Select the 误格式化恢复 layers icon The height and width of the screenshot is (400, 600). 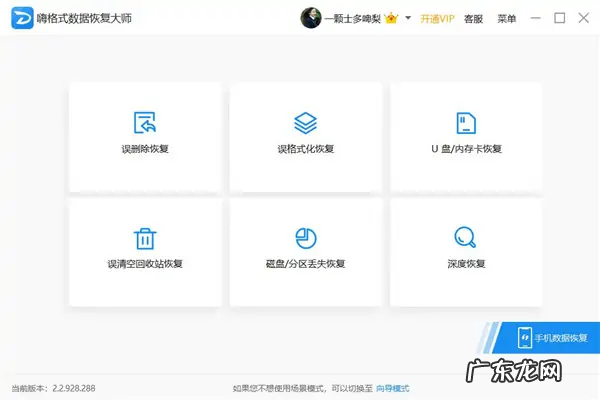(305, 122)
